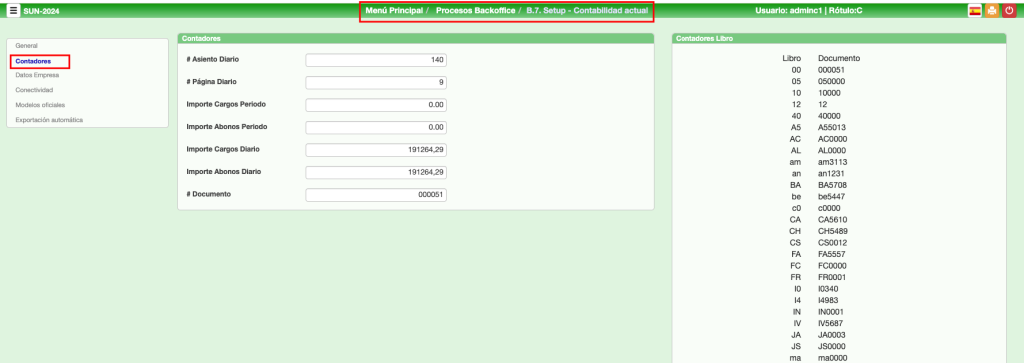The height and width of the screenshot is (363, 1024).
Task: Focus the Importe Cargos Periodo field
Action: point(376,104)
